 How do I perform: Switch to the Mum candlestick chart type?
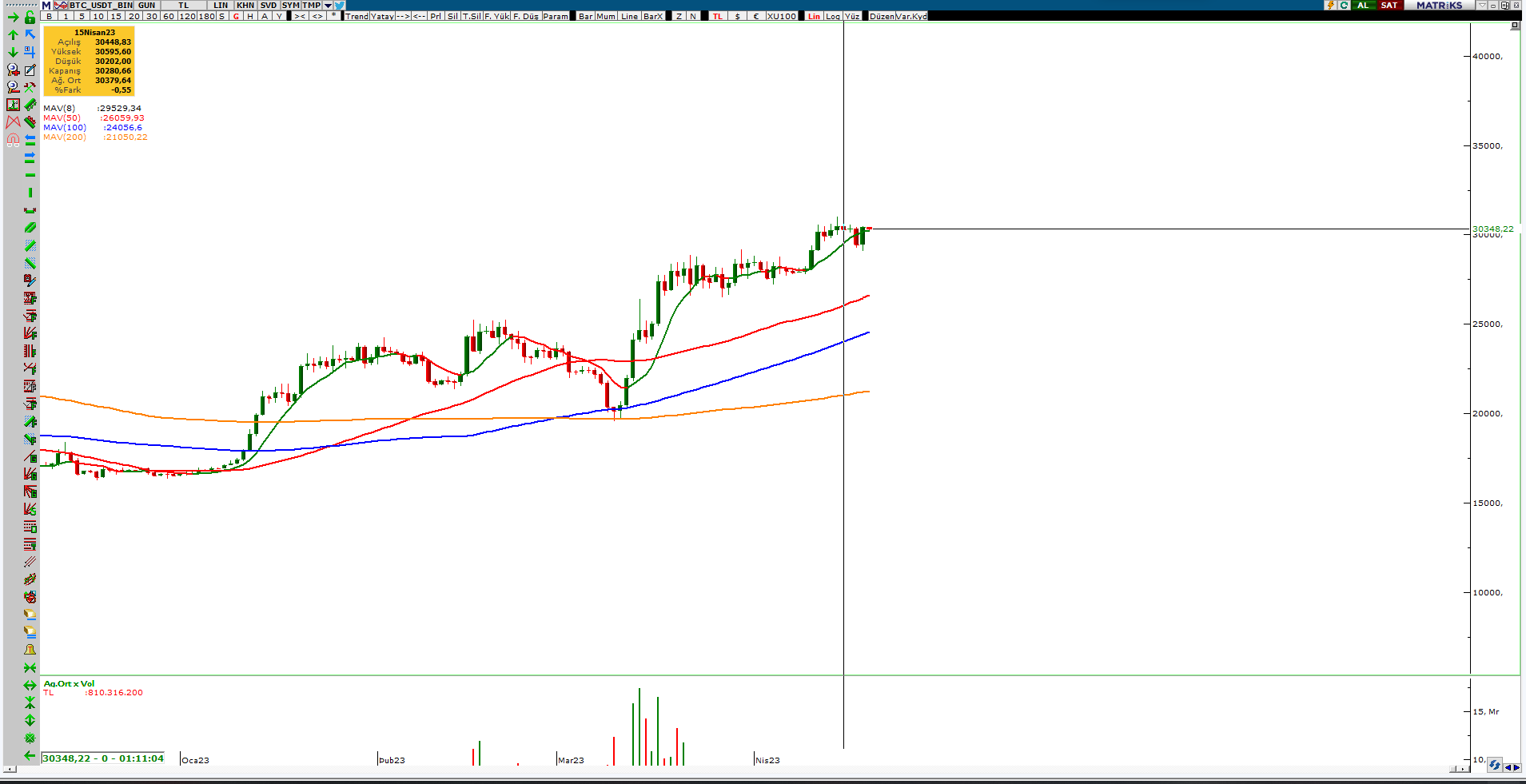606,16
